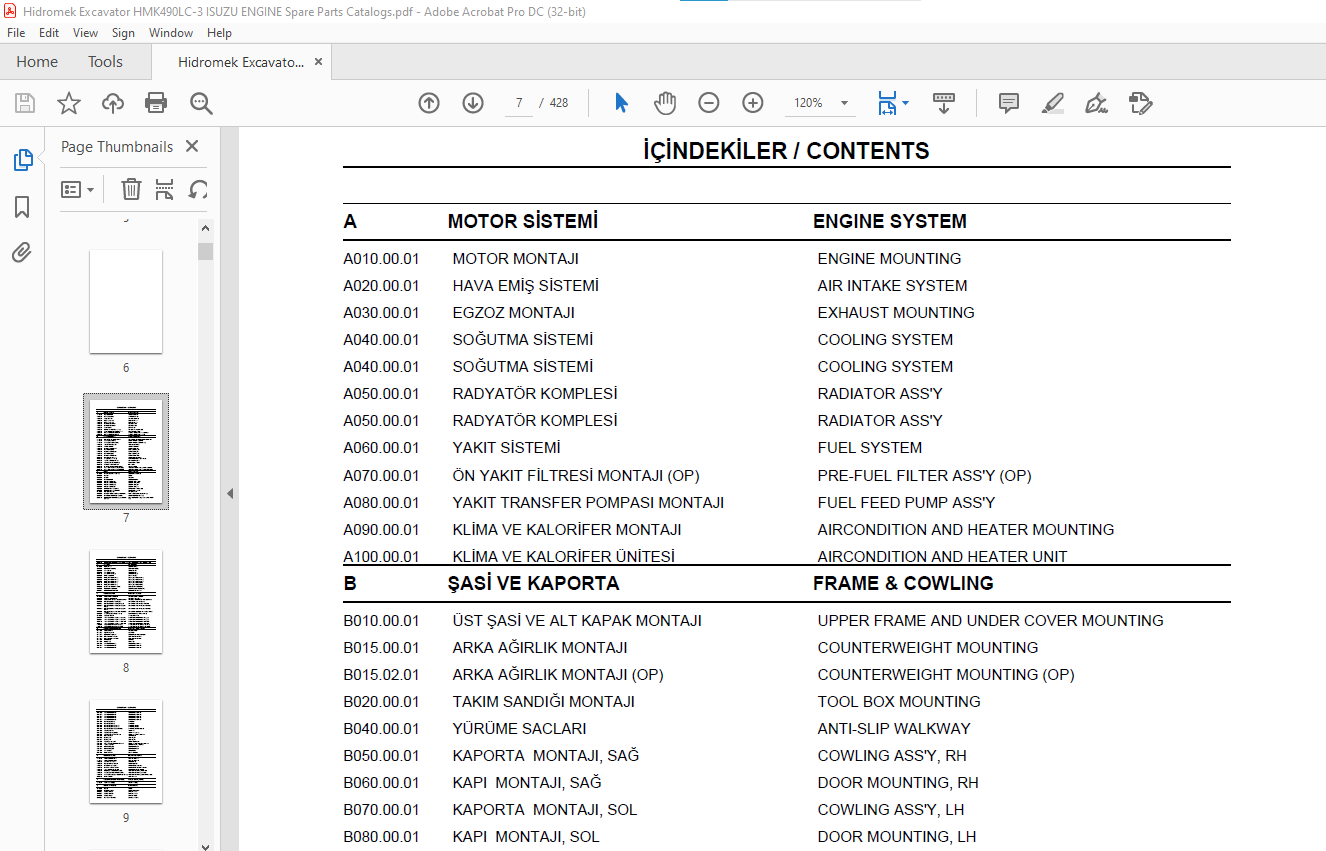The width and height of the screenshot is (1326, 851).
Task: Rotate page using the thumbnails panel icon
Action: [x=199, y=189]
